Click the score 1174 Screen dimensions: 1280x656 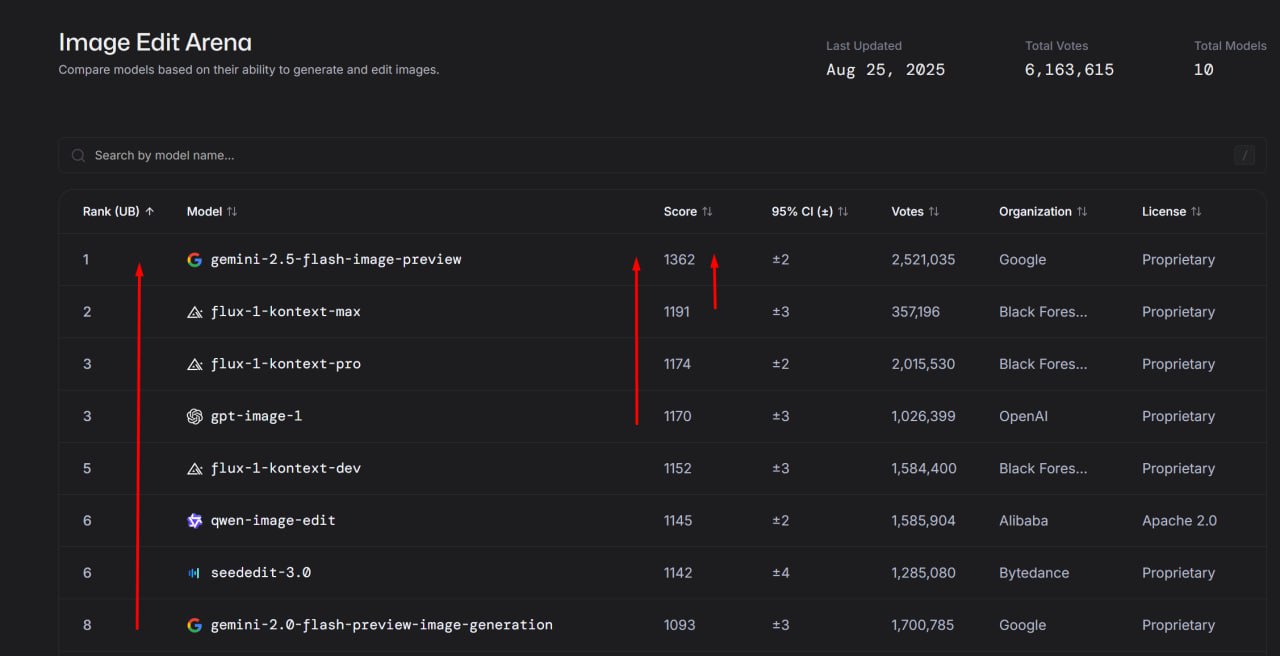click(677, 364)
